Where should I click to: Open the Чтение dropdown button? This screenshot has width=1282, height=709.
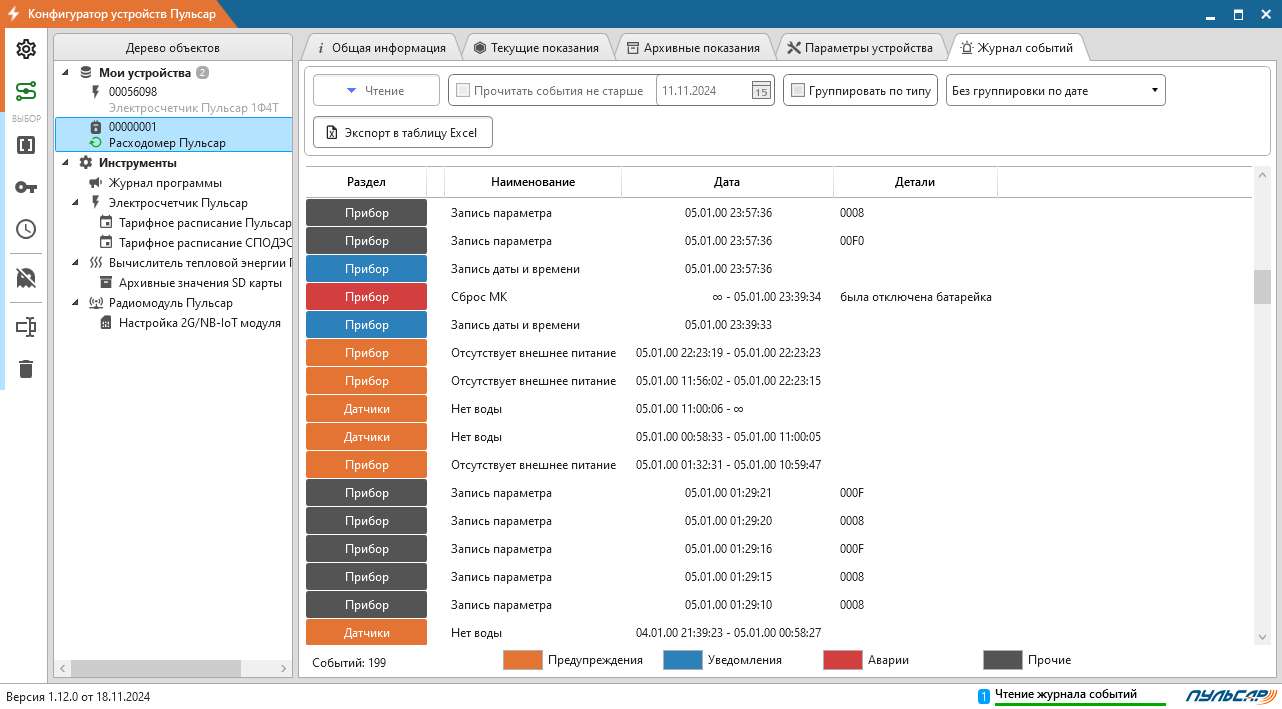(x=376, y=90)
